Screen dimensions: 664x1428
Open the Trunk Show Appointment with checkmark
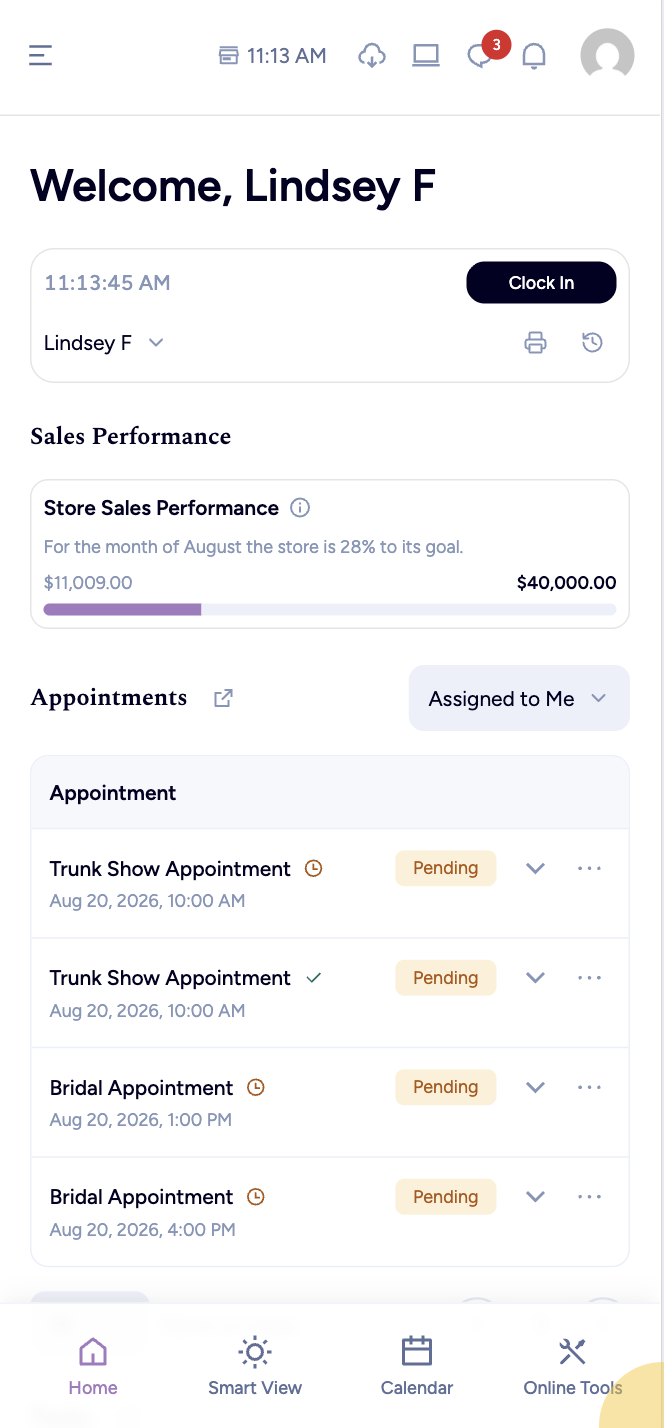point(170,978)
